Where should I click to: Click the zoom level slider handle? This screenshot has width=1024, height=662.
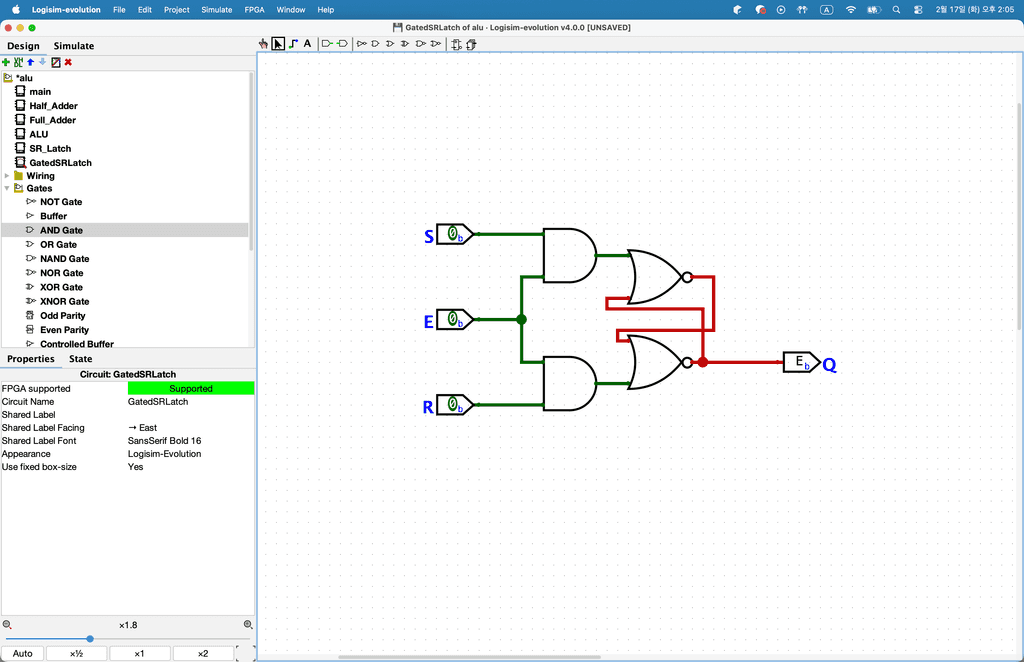pos(90,638)
